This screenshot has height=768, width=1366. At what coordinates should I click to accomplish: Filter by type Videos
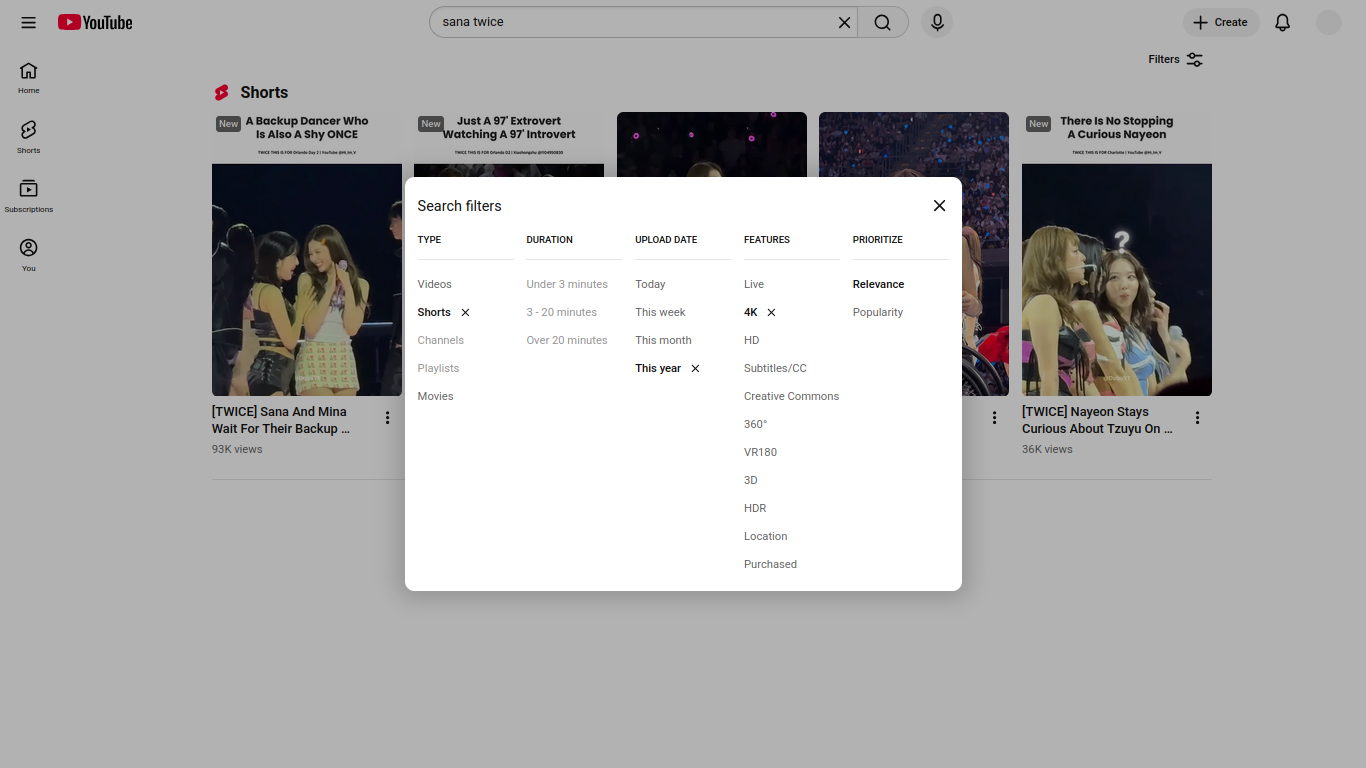pyautogui.click(x=435, y=285)
